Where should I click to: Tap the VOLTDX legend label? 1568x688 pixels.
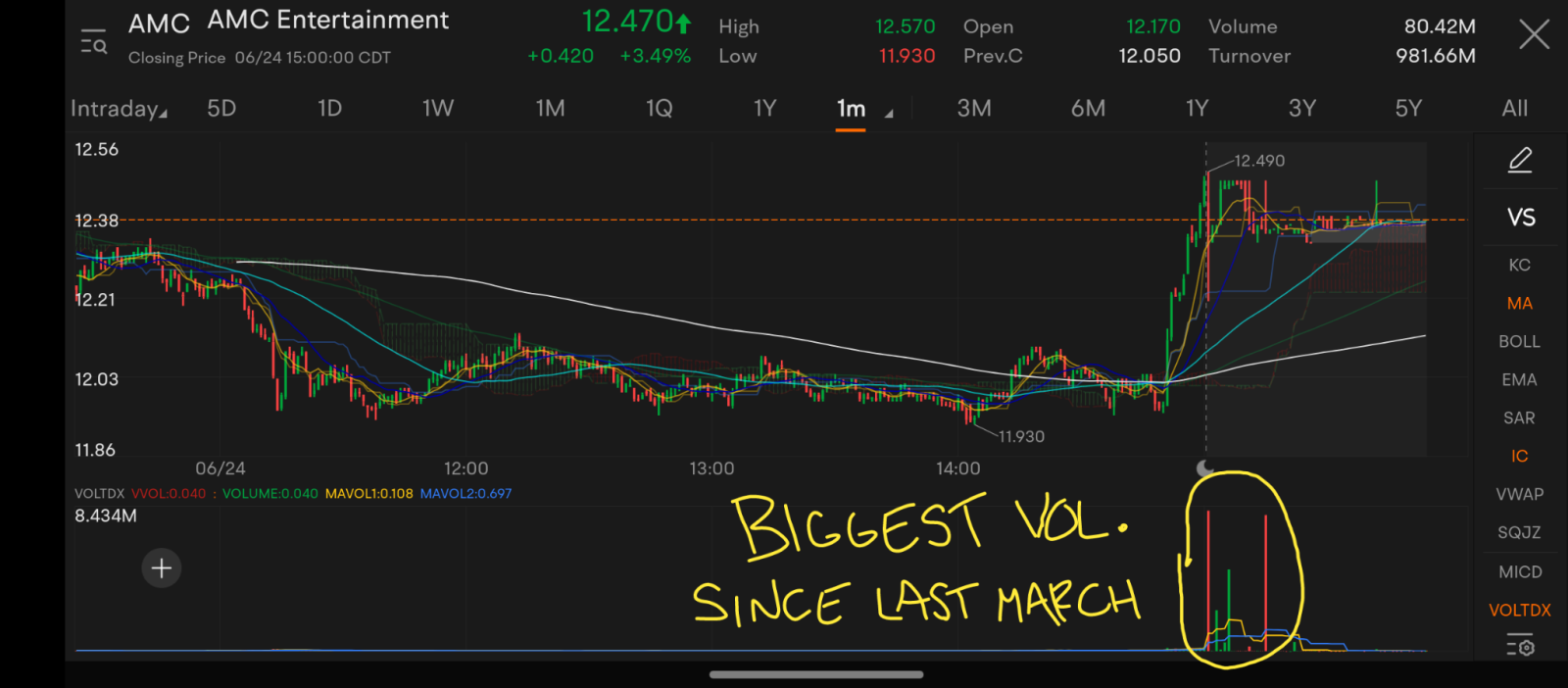99,494
